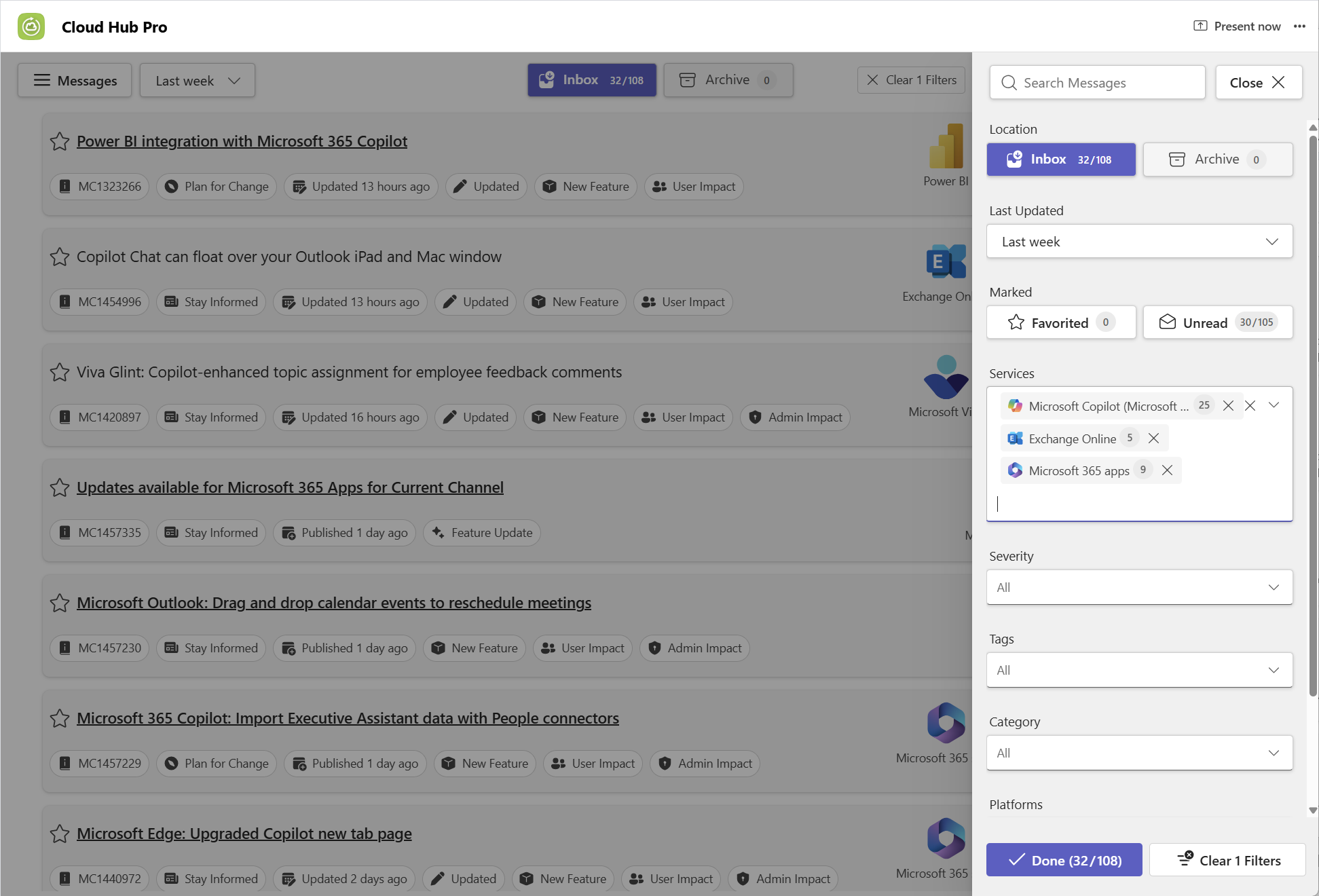Open the more options ellipsis menu
The height and width of the screenshot is (896, 1319).
[x=1299, y=26]
